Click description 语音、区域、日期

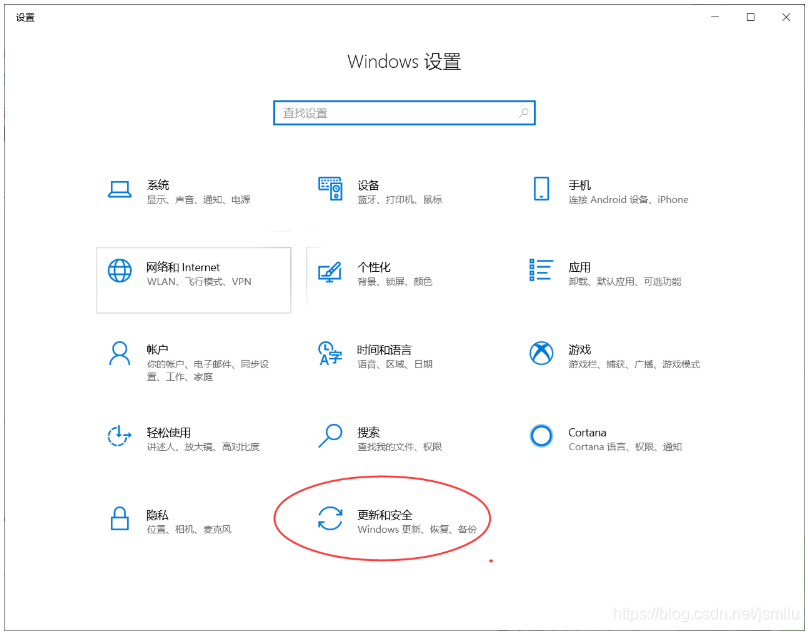click(395, 364)
